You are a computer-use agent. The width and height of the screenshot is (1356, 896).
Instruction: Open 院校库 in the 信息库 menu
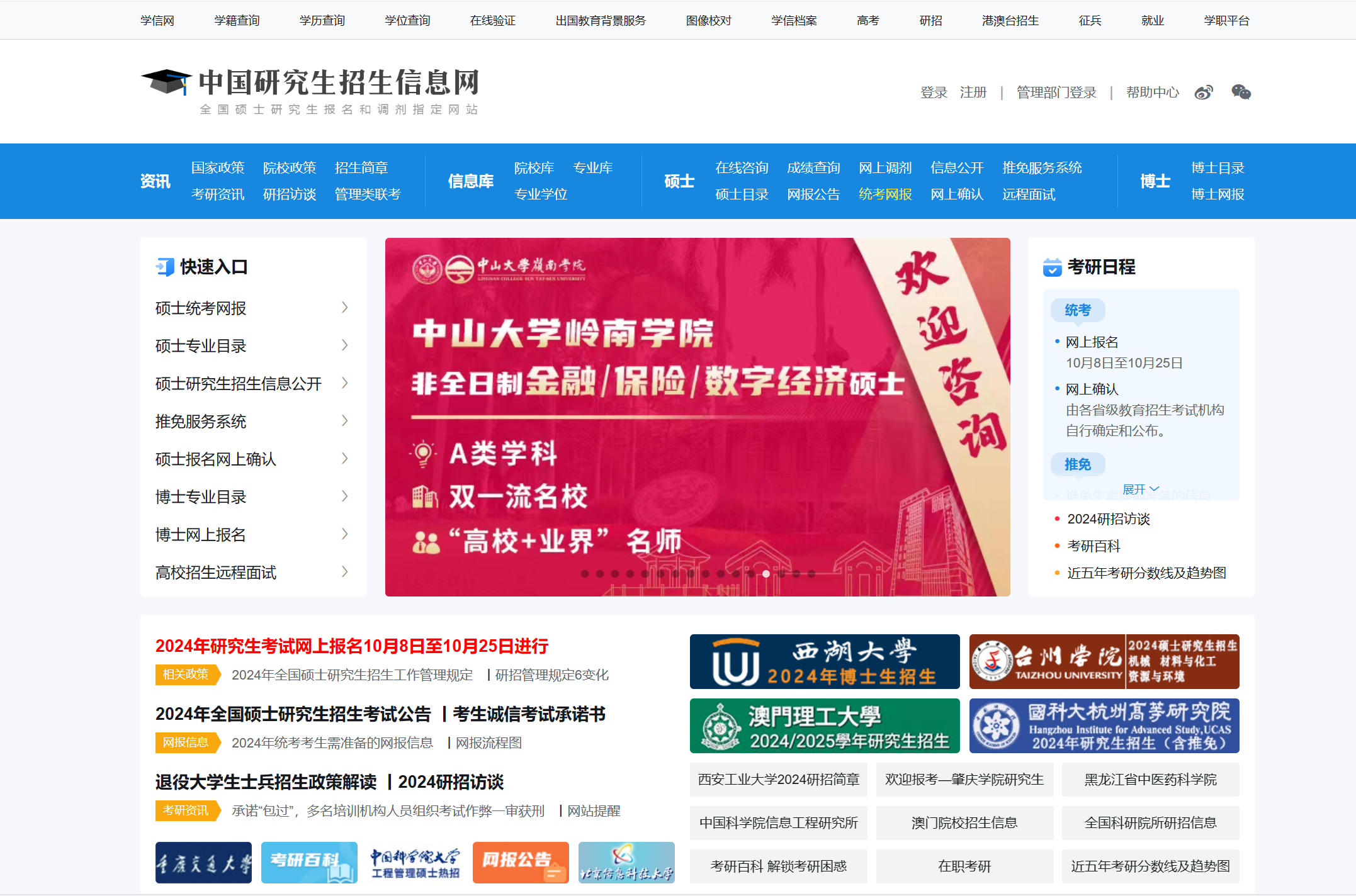[x=534, y=168]
